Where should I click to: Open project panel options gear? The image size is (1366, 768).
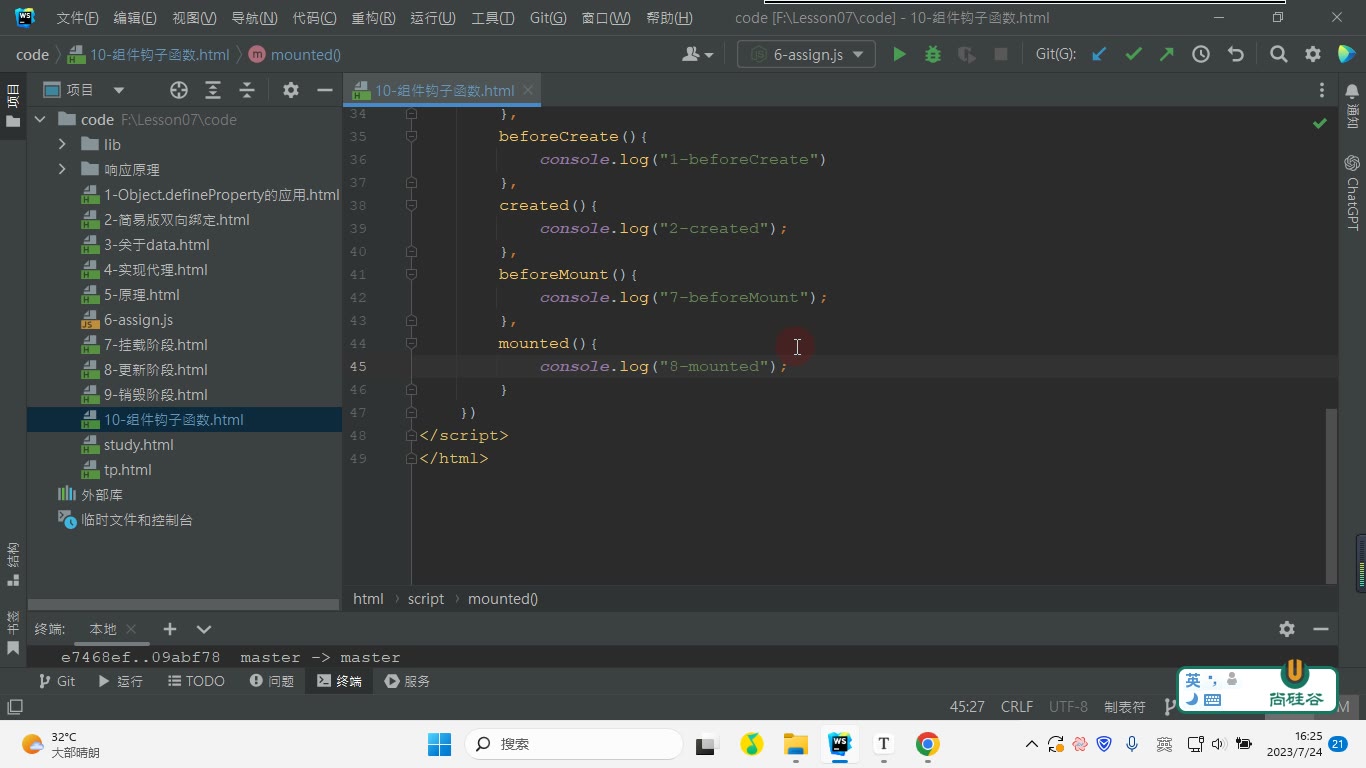coord(291,90)
